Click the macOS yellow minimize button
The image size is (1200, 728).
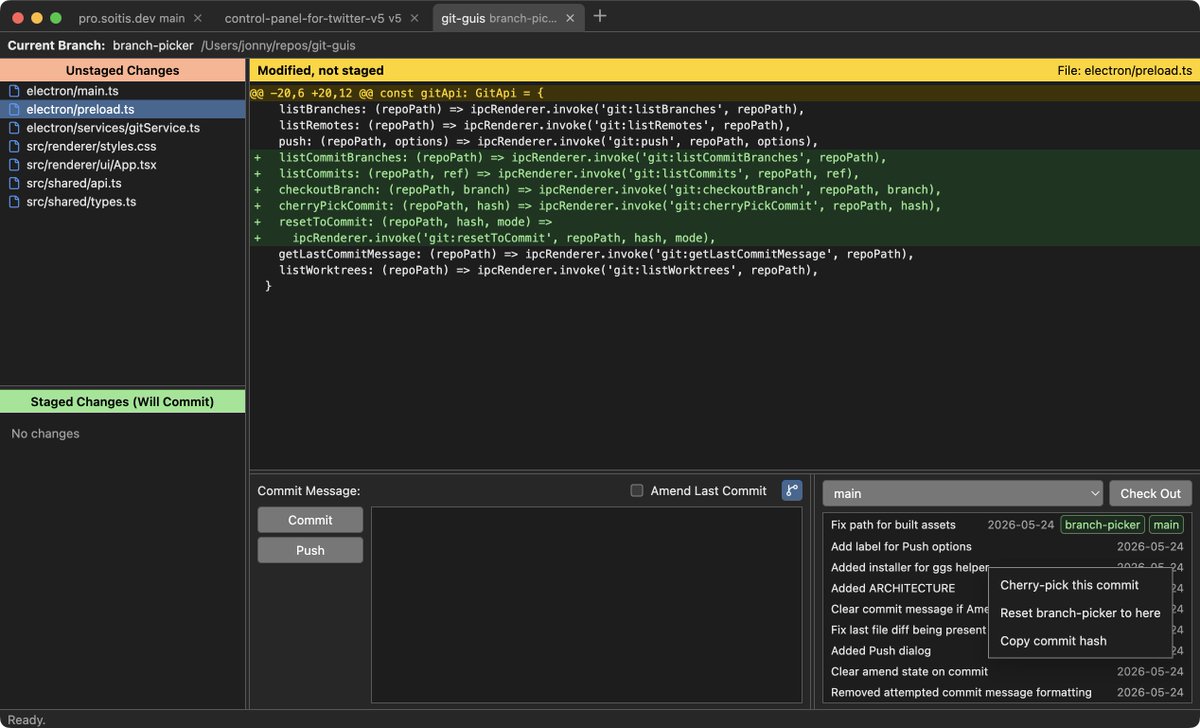37,18
